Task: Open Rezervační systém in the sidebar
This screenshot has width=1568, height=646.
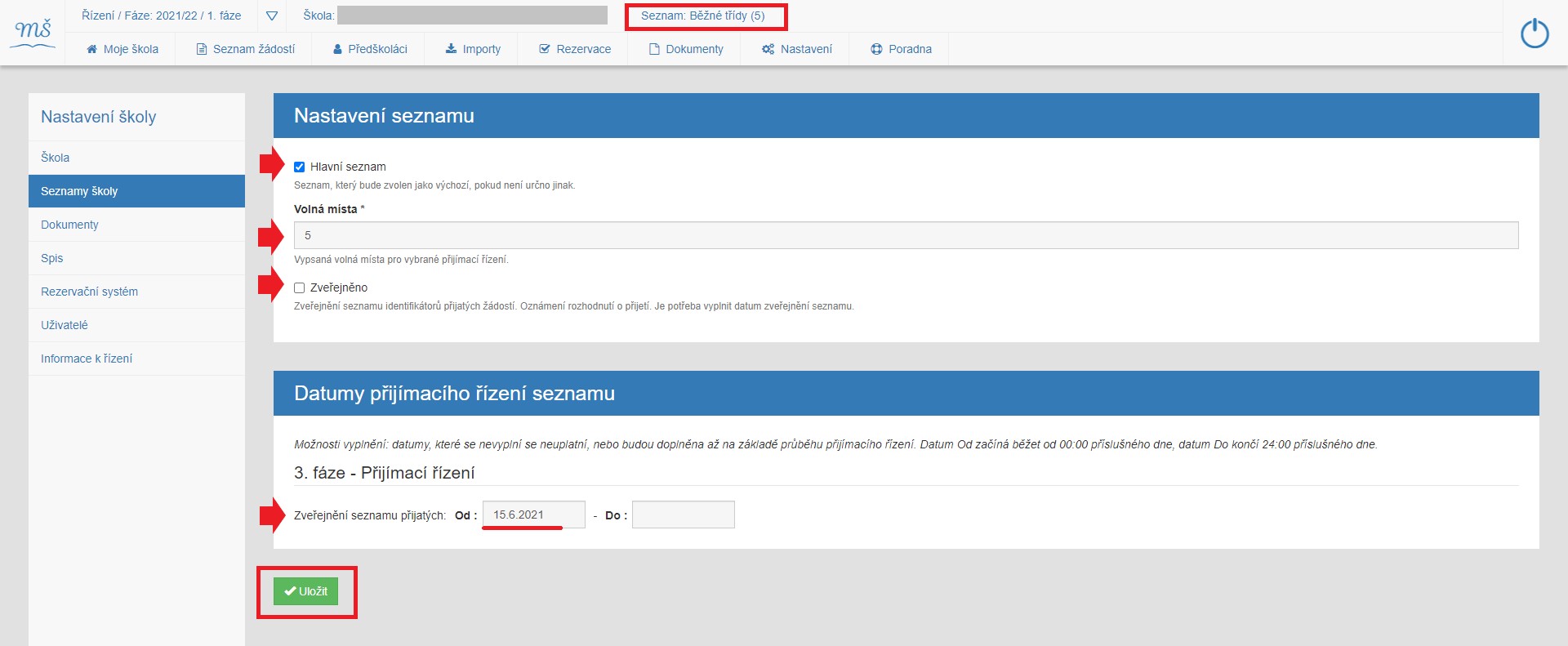Action: [136, 292]
